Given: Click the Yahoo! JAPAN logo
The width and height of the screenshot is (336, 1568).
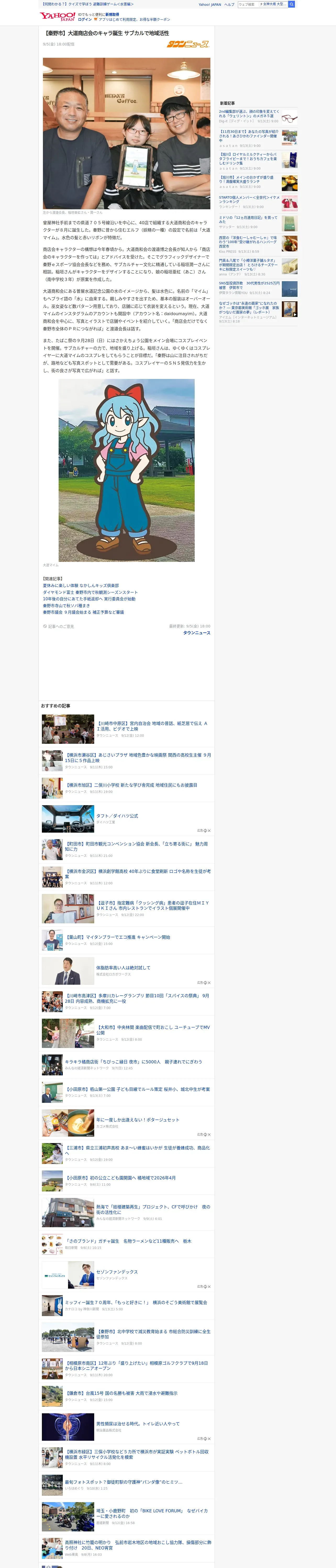Looking at the screenshot, I should [57, 16].
